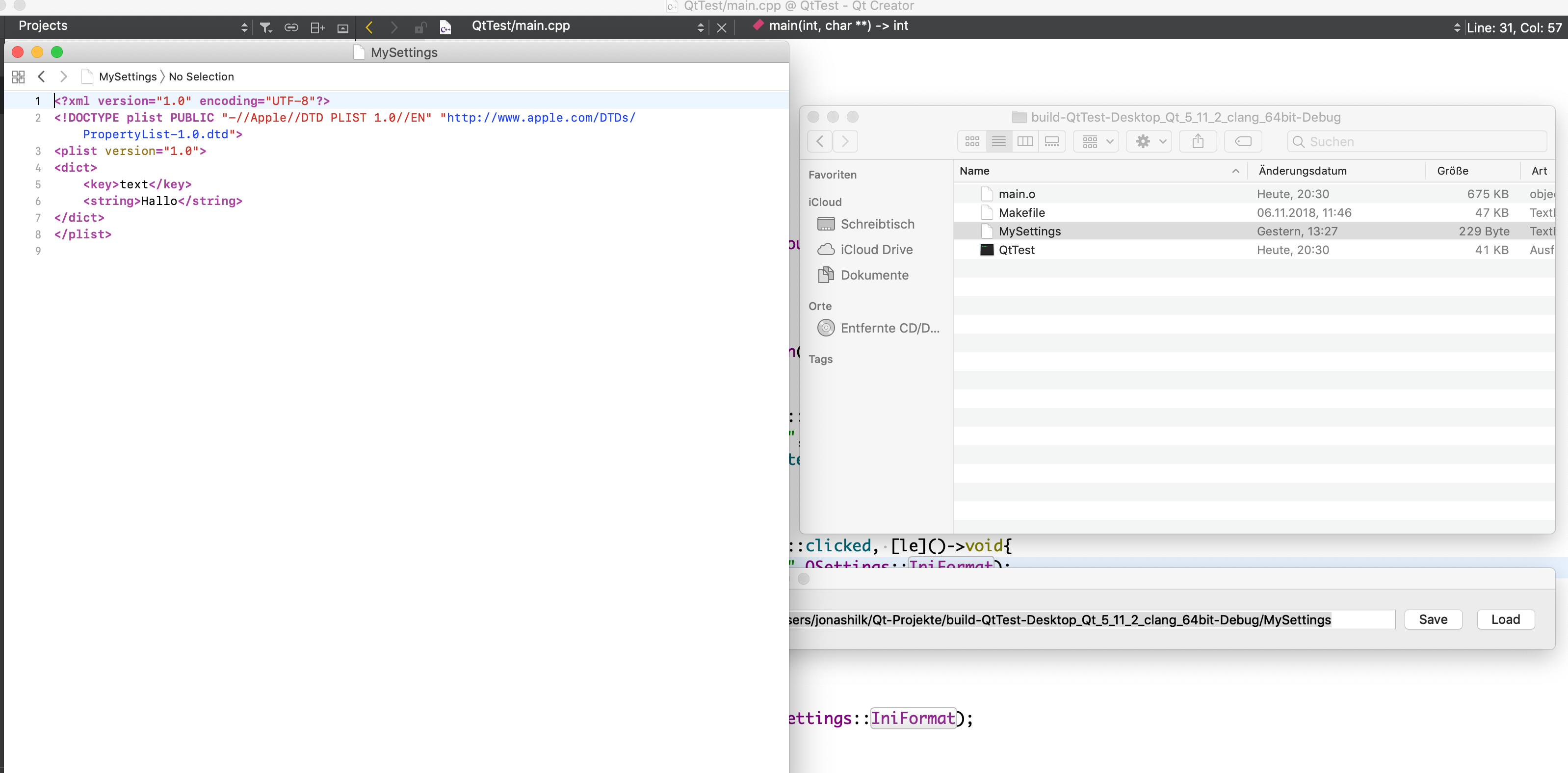Open the Projects sidebar dropdown
Screen dimensions: 1568x773
pos(244,27)
